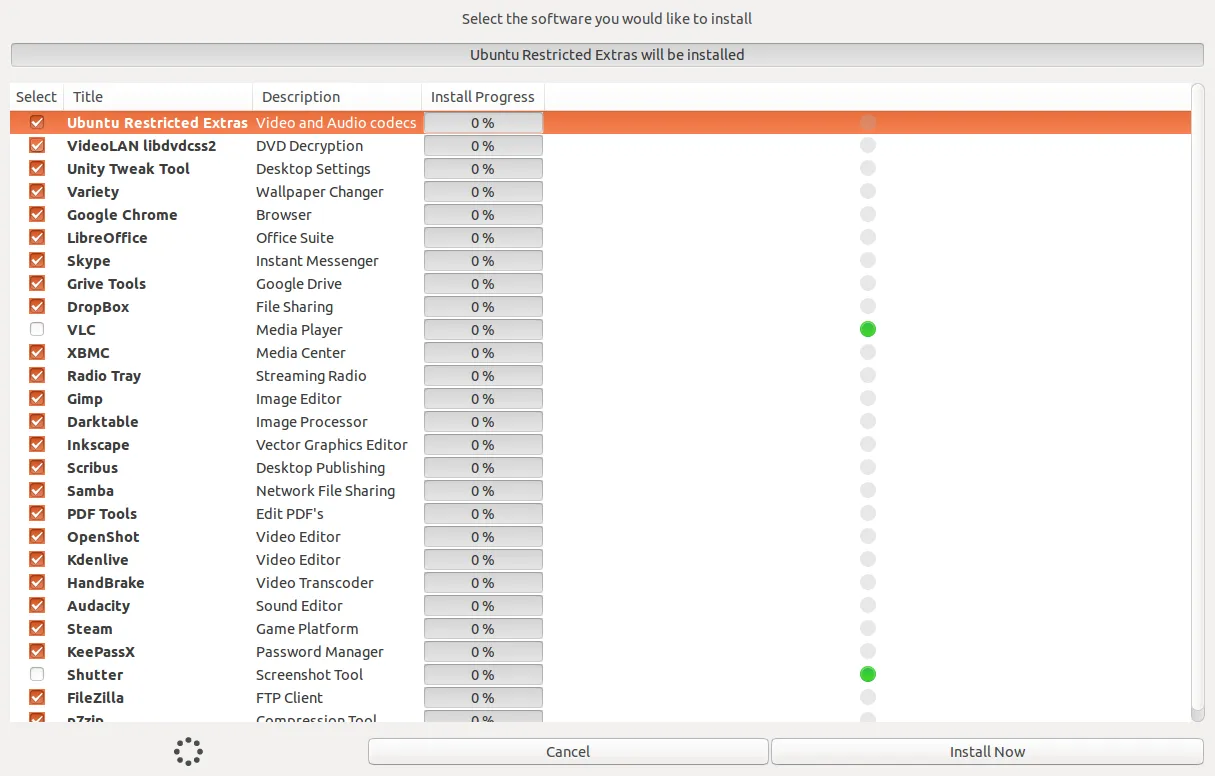1215x776 pixels.
Task: Sort by the Title column header
Action: tap(158, 97)
